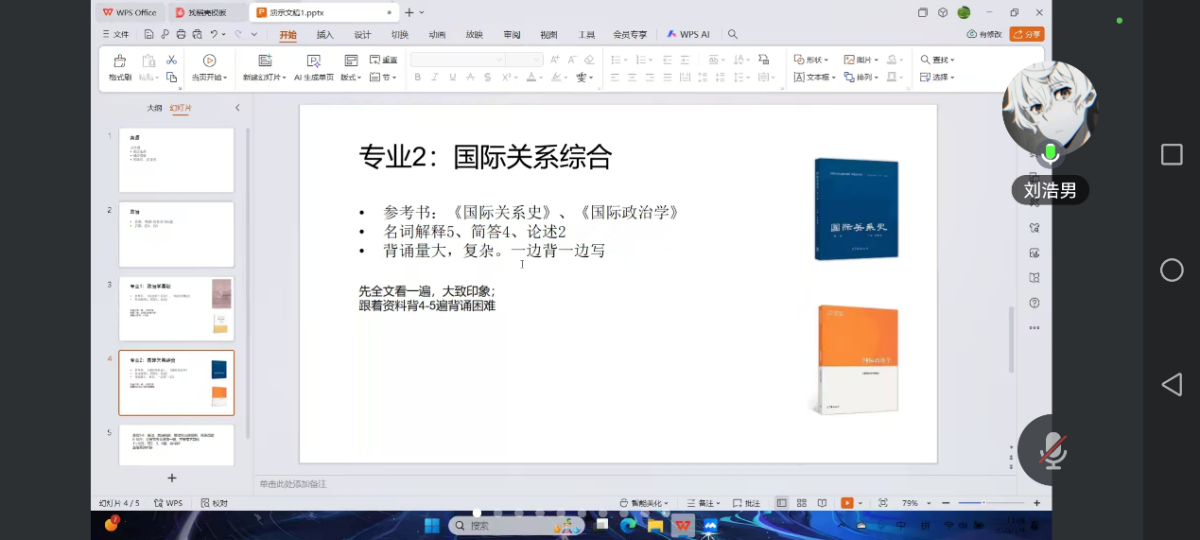Open WPS app from Windows taskbar
Screen dimensions: 1200x540
(x=683, y=524)
